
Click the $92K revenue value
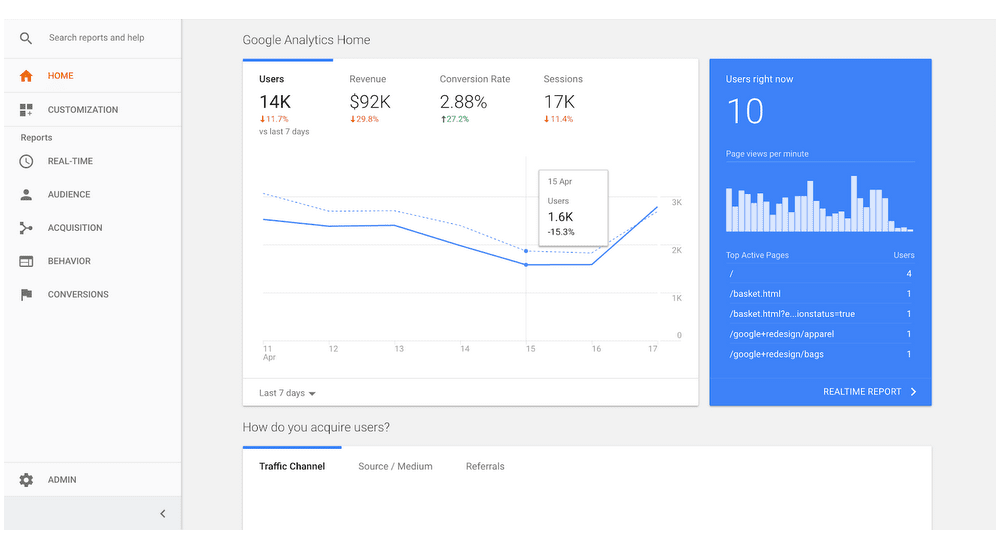click(370, 102)
